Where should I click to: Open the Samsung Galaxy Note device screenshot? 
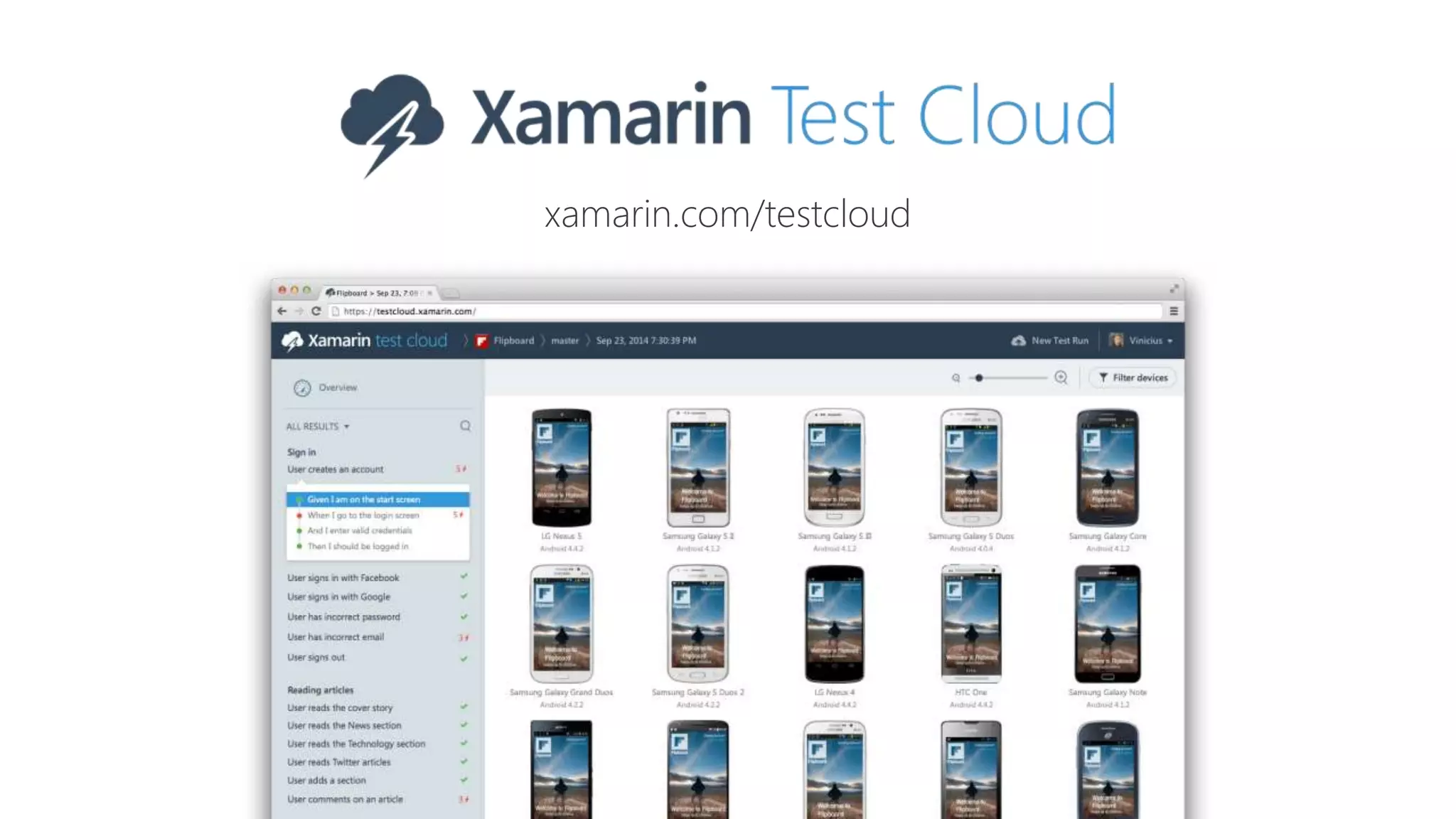click(1108, 623)
